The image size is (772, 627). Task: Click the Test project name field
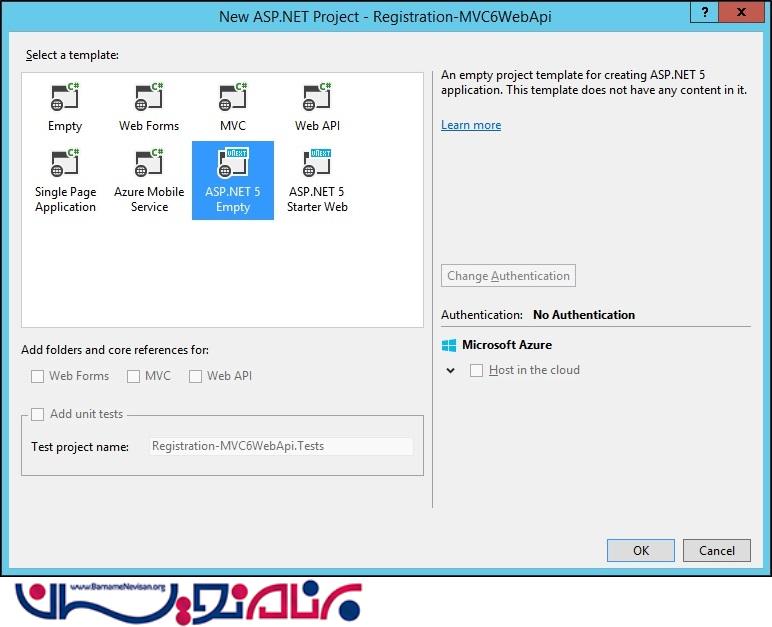point(281,447)
